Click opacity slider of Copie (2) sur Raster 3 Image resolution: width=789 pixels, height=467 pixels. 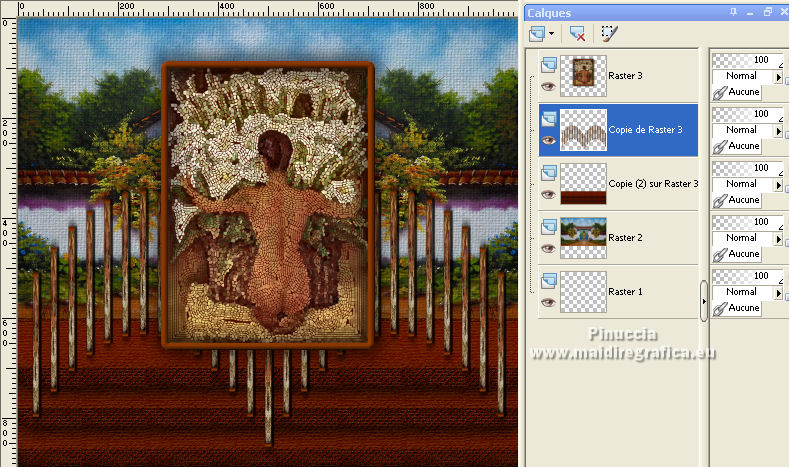point(748,168)
